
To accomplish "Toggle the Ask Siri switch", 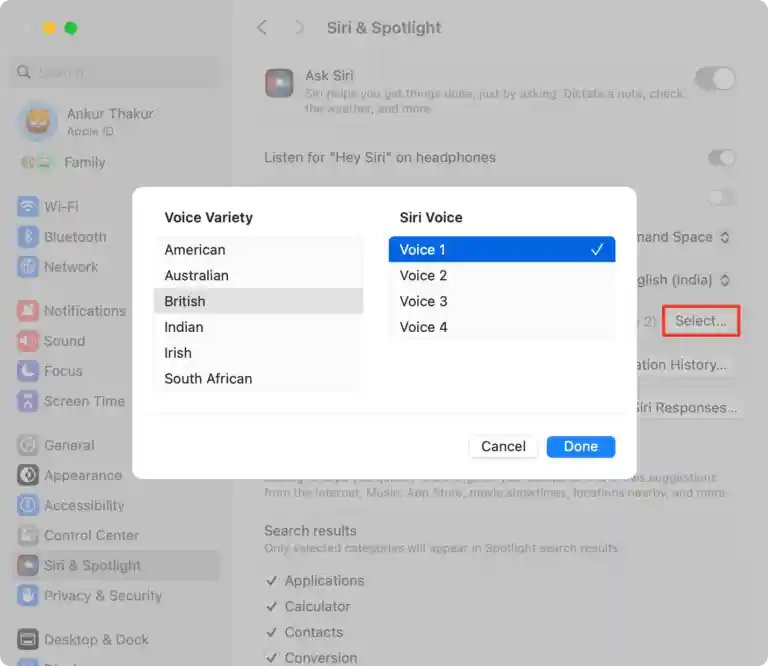I will pyautogui.click(x=716, y=79).
